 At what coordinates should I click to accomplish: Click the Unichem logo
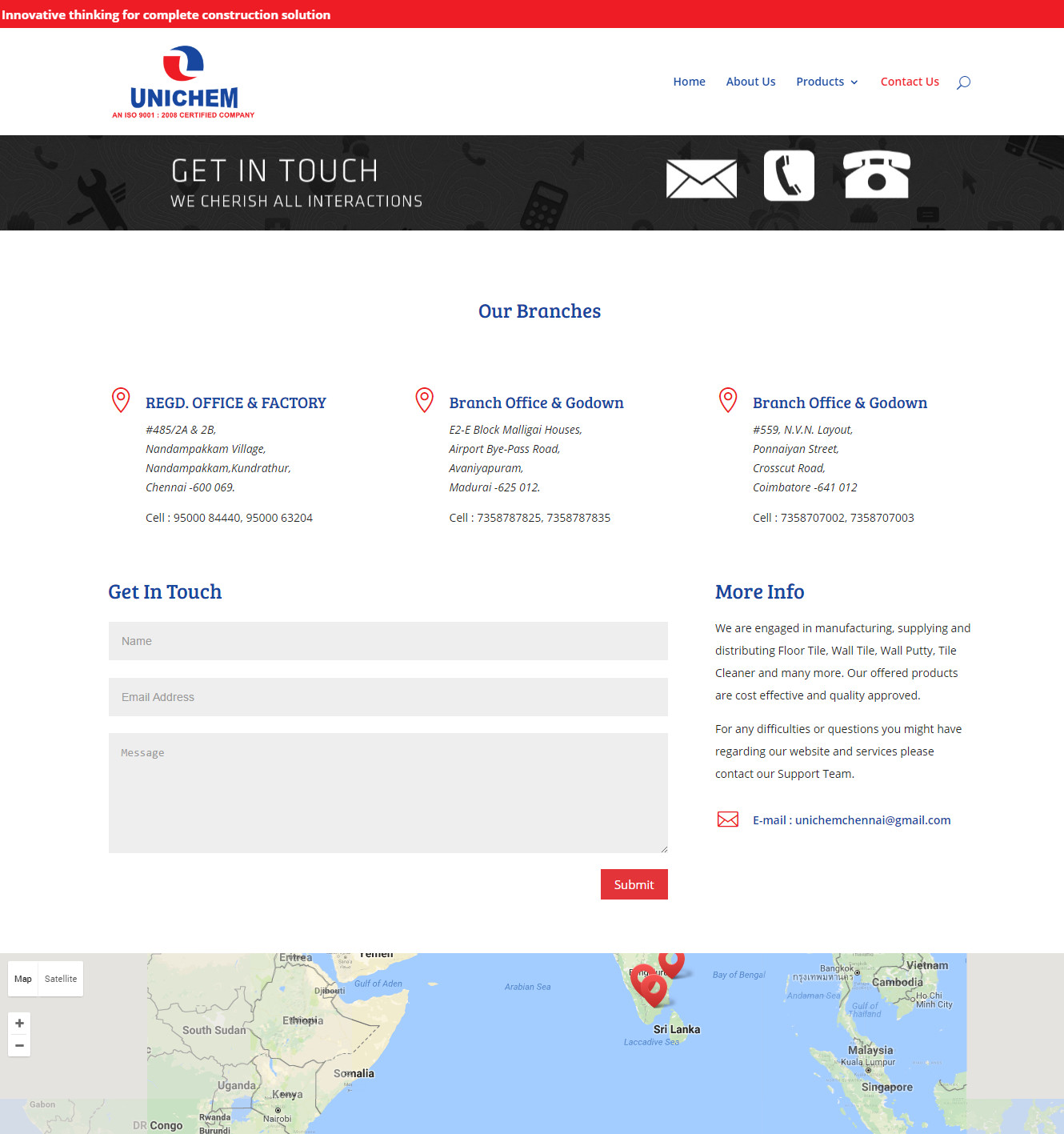click(183, 82)
